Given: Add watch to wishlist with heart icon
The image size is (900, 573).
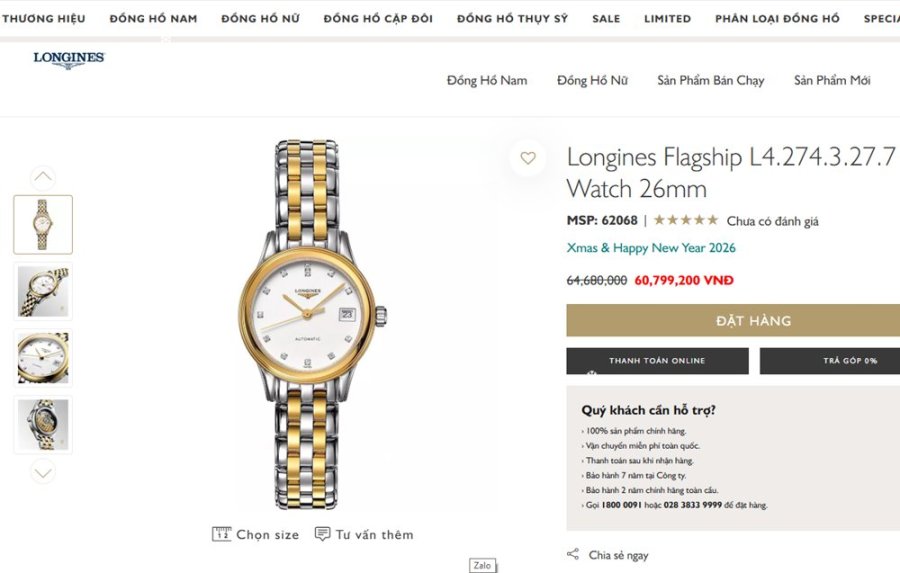Looking at the screenshot, I should tap(528, 158).
